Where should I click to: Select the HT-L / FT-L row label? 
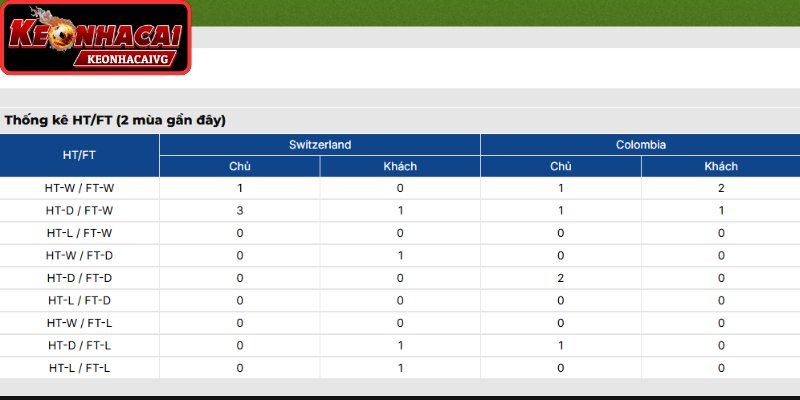(x=79, y=368)
